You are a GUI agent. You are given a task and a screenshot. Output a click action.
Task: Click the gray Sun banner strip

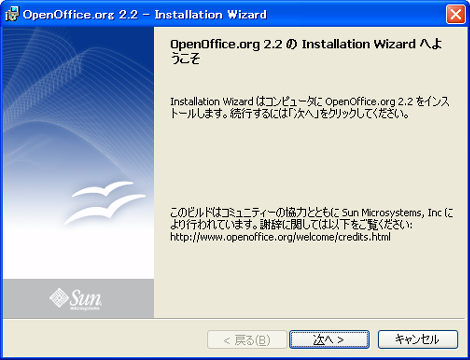pyautogui.click(x=79, y=299)
